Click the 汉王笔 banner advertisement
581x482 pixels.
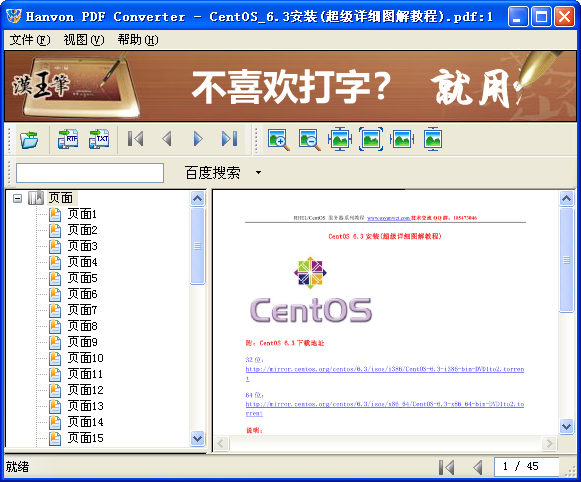[x=290, y=86]
